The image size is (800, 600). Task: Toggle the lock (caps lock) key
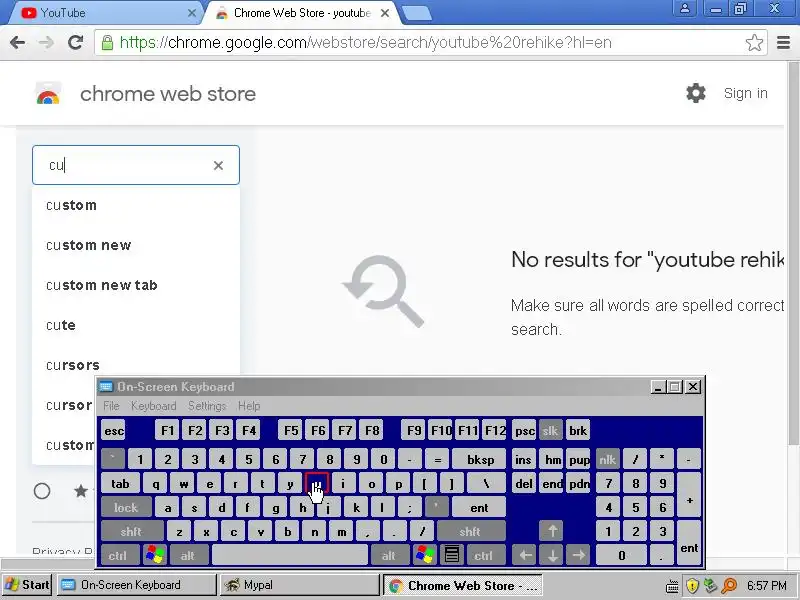point(126,507)
